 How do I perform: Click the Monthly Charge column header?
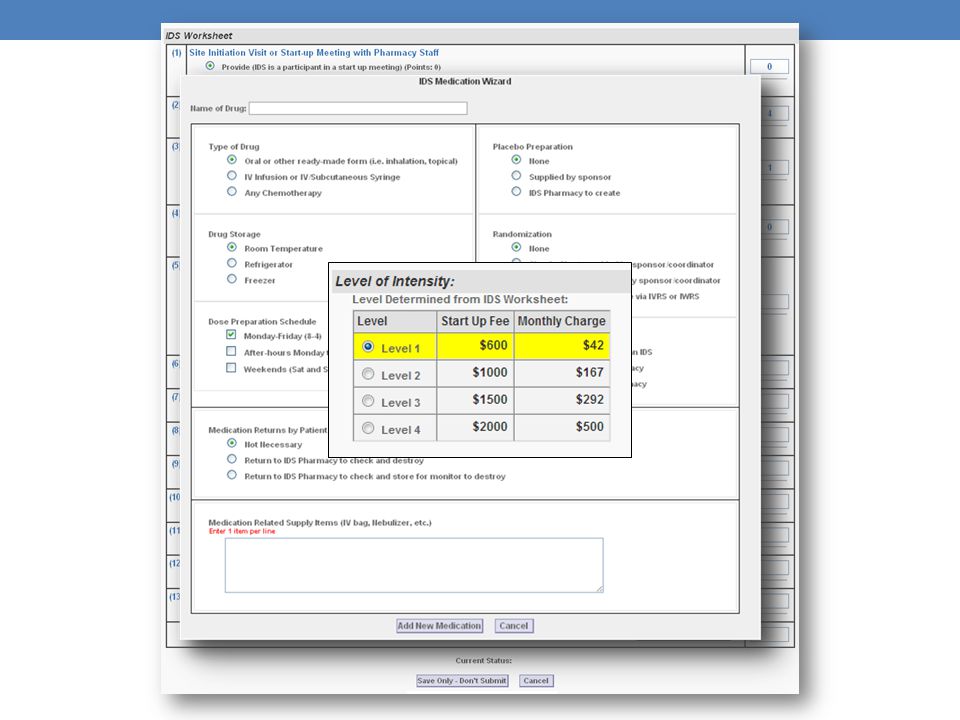click(x=562, y=321)
